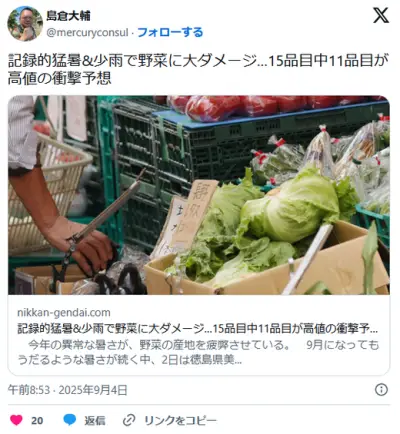Open the 午前8:53 · 2025年9月4日 timestamp
400x434 pixels.
(x=68, y=390)
